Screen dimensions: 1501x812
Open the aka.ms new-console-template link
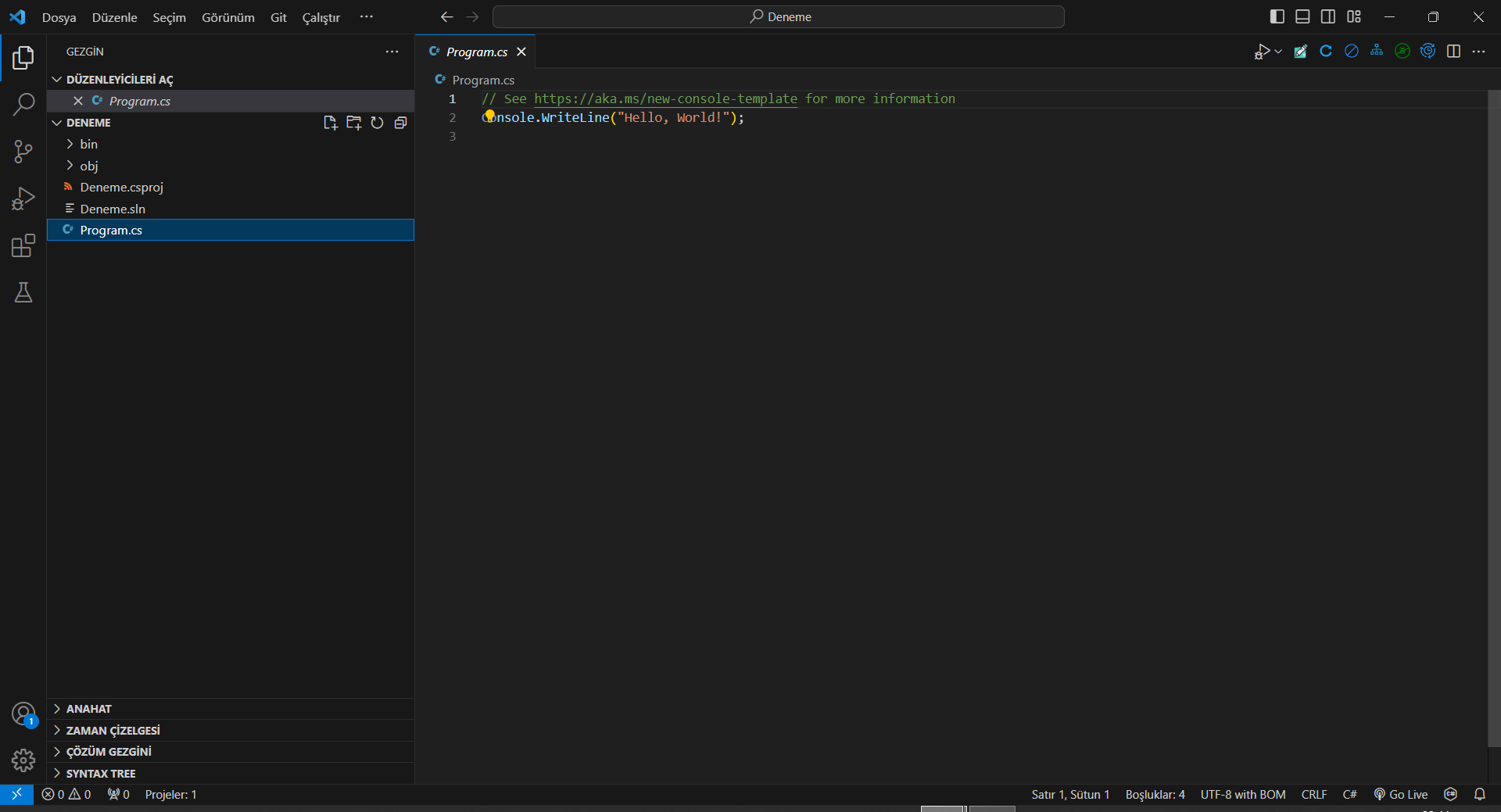point(665,98)
